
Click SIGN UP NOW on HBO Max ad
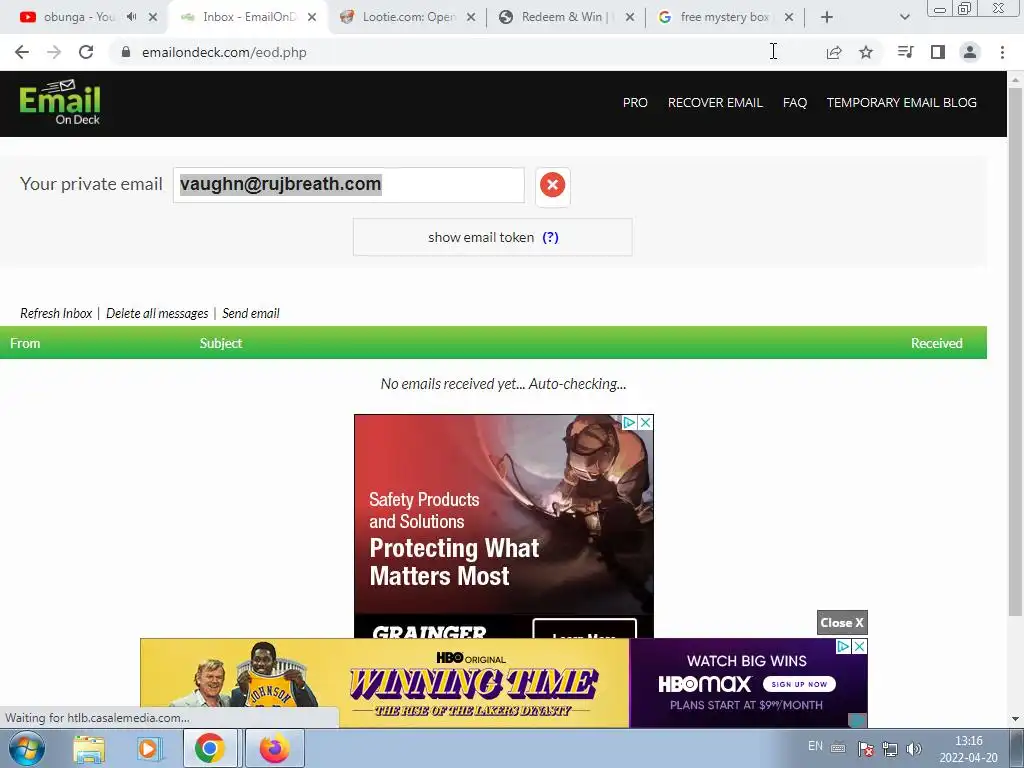799,684
